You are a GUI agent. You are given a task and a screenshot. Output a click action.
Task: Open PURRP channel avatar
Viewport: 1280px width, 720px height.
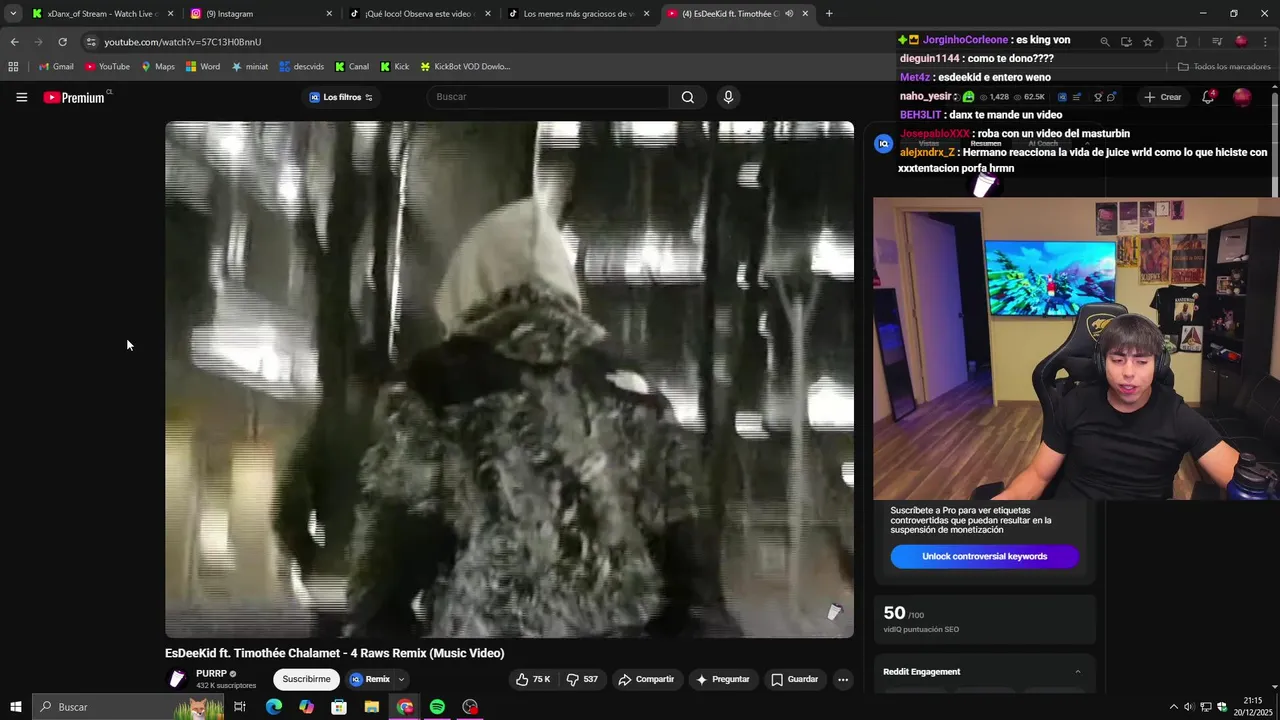point(177,679)
